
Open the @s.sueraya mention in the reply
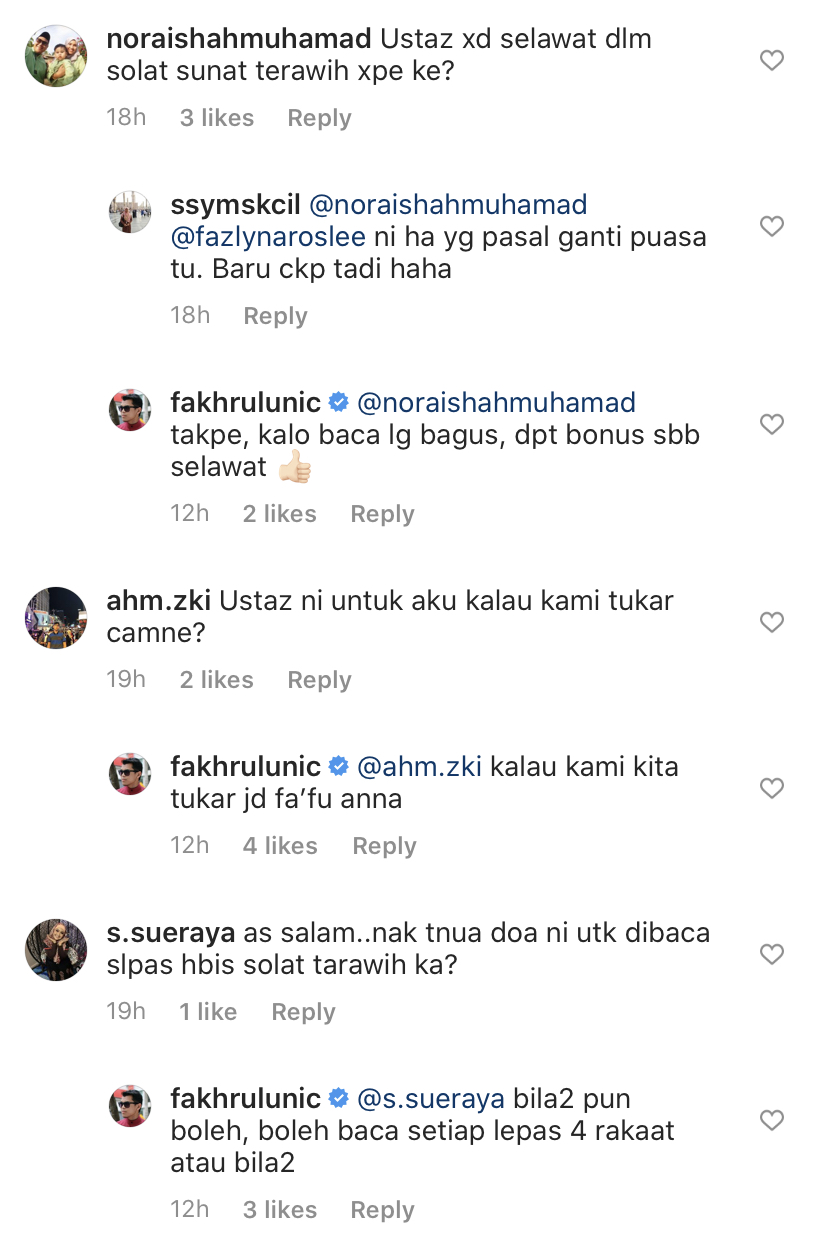[x=431, y=1099]
